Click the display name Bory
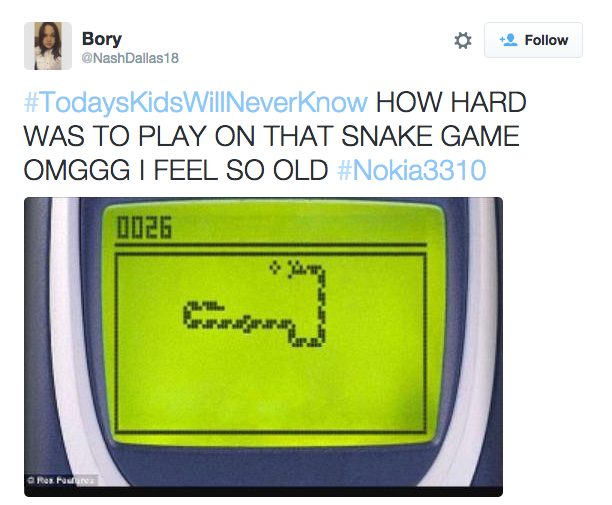 pos(102,39)
